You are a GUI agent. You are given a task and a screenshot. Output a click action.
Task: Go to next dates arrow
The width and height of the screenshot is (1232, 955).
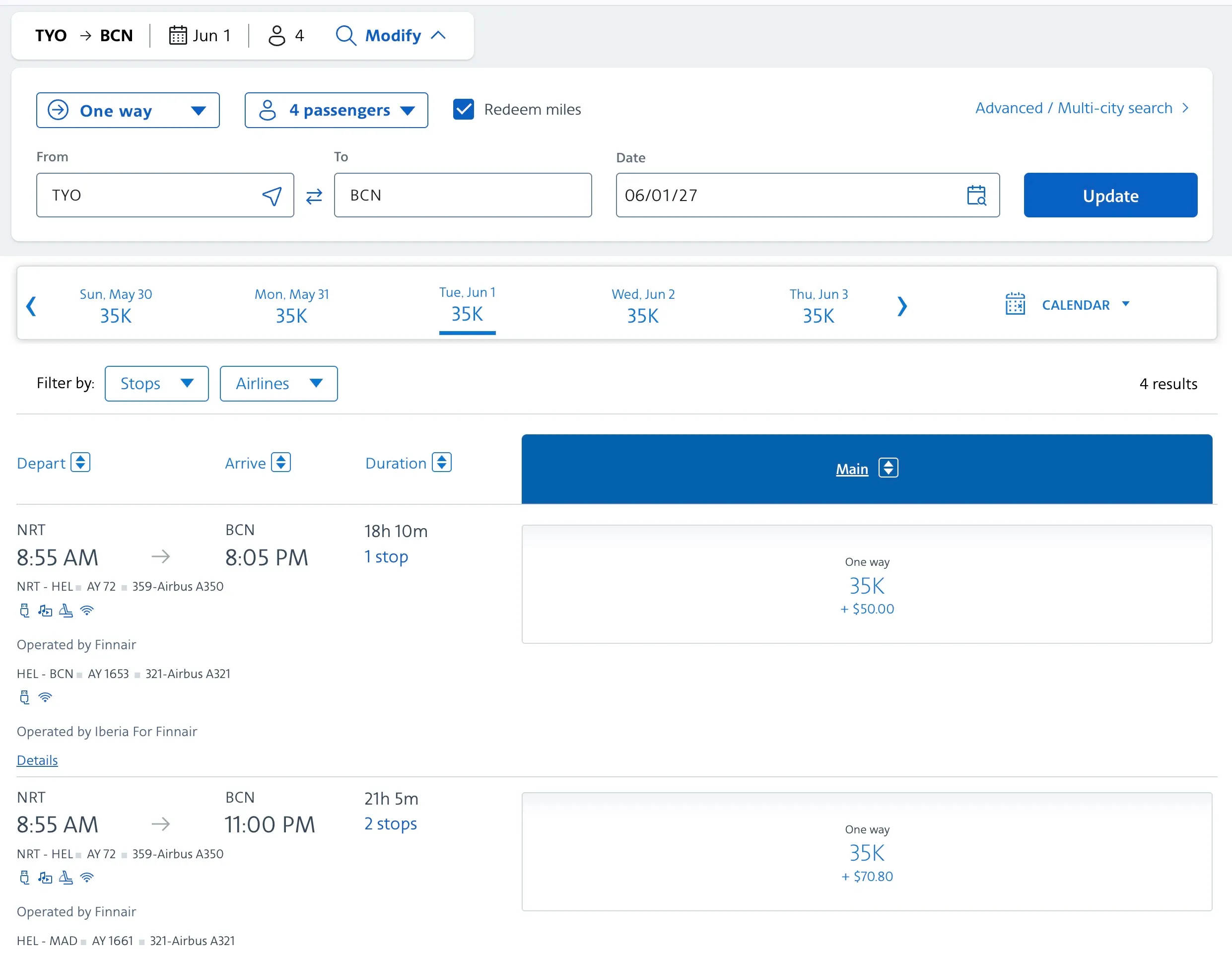pyautogui.click(x=902, y=306)
